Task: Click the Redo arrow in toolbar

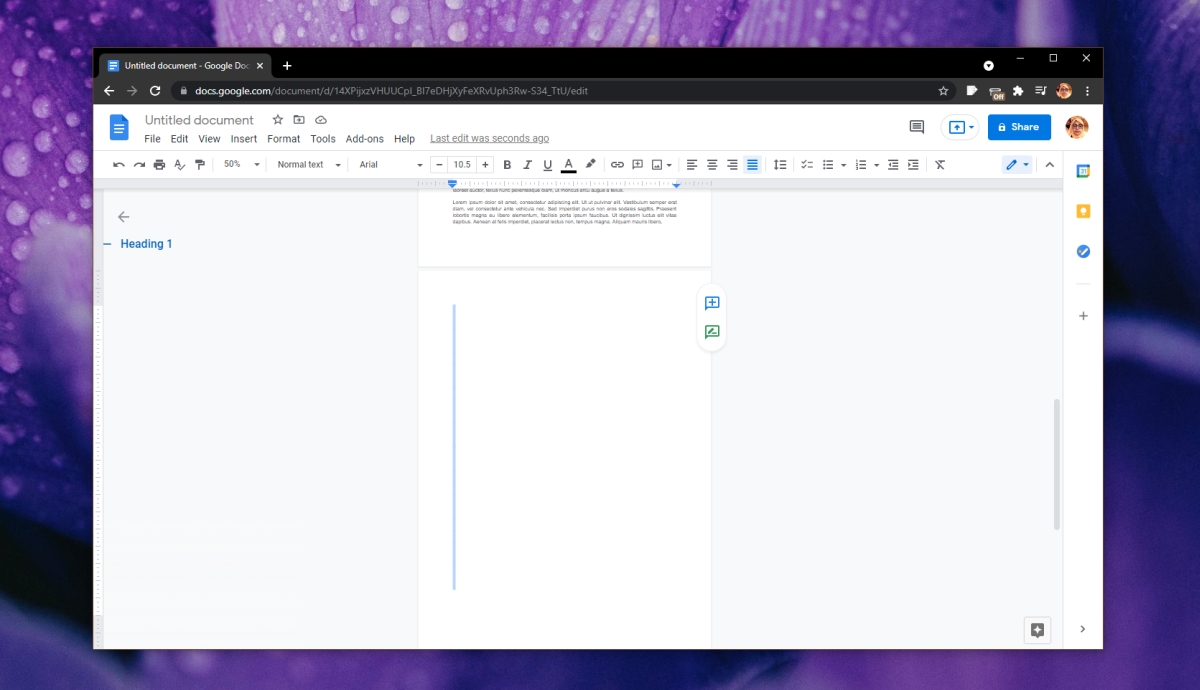Action: point(139,165)
